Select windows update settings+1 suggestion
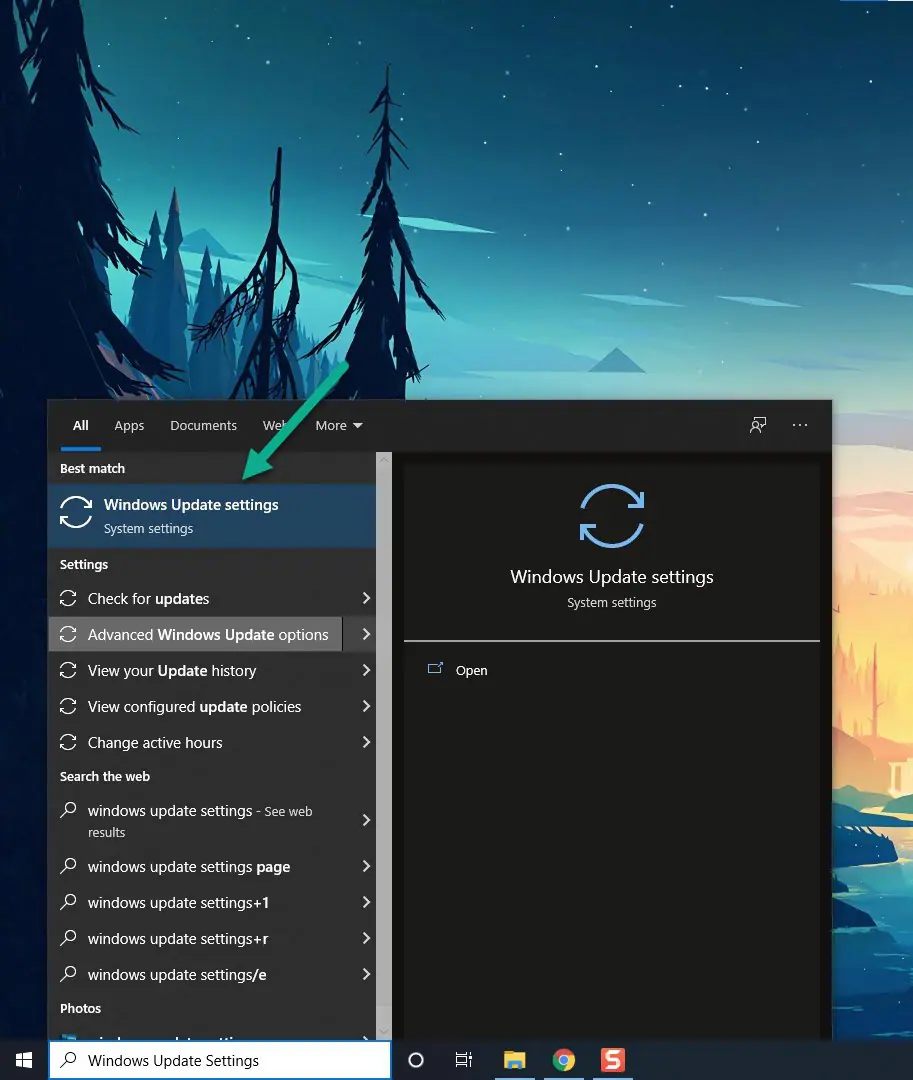This screenshot has width=913, height=1080. [212, 902]
